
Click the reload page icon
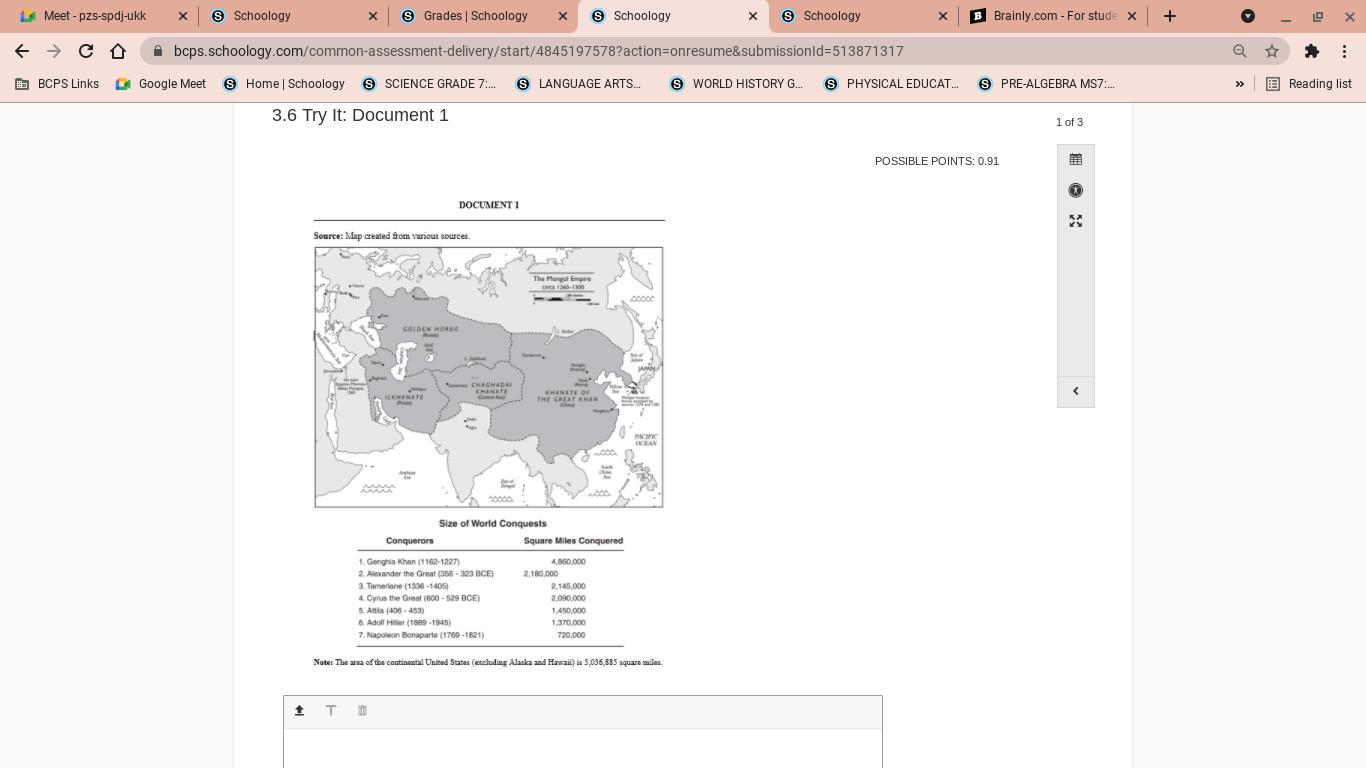pyautogui.click(x=85, y=51)
